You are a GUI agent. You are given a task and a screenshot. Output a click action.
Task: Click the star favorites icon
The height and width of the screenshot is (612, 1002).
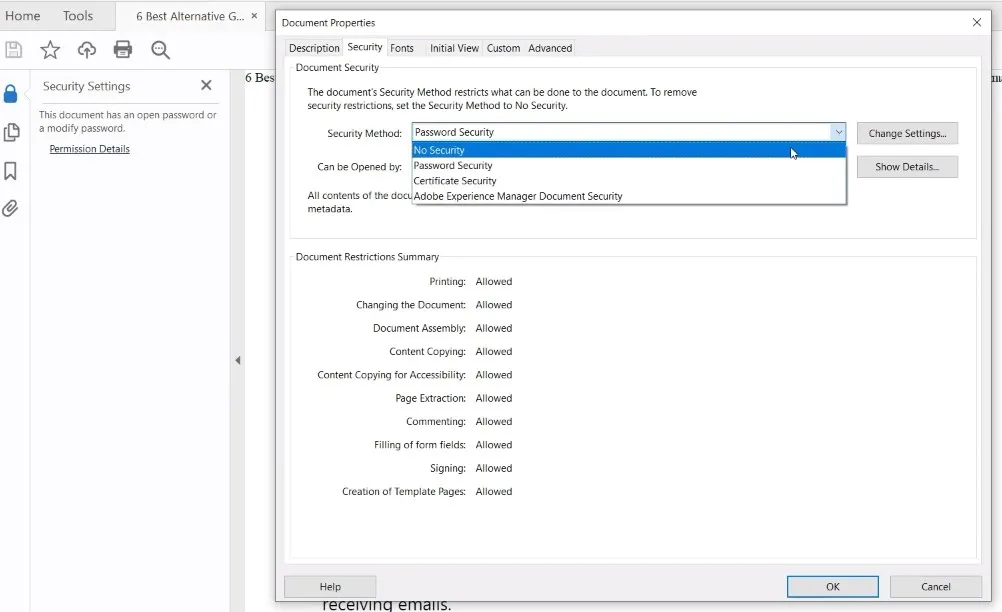pos(49,49)
